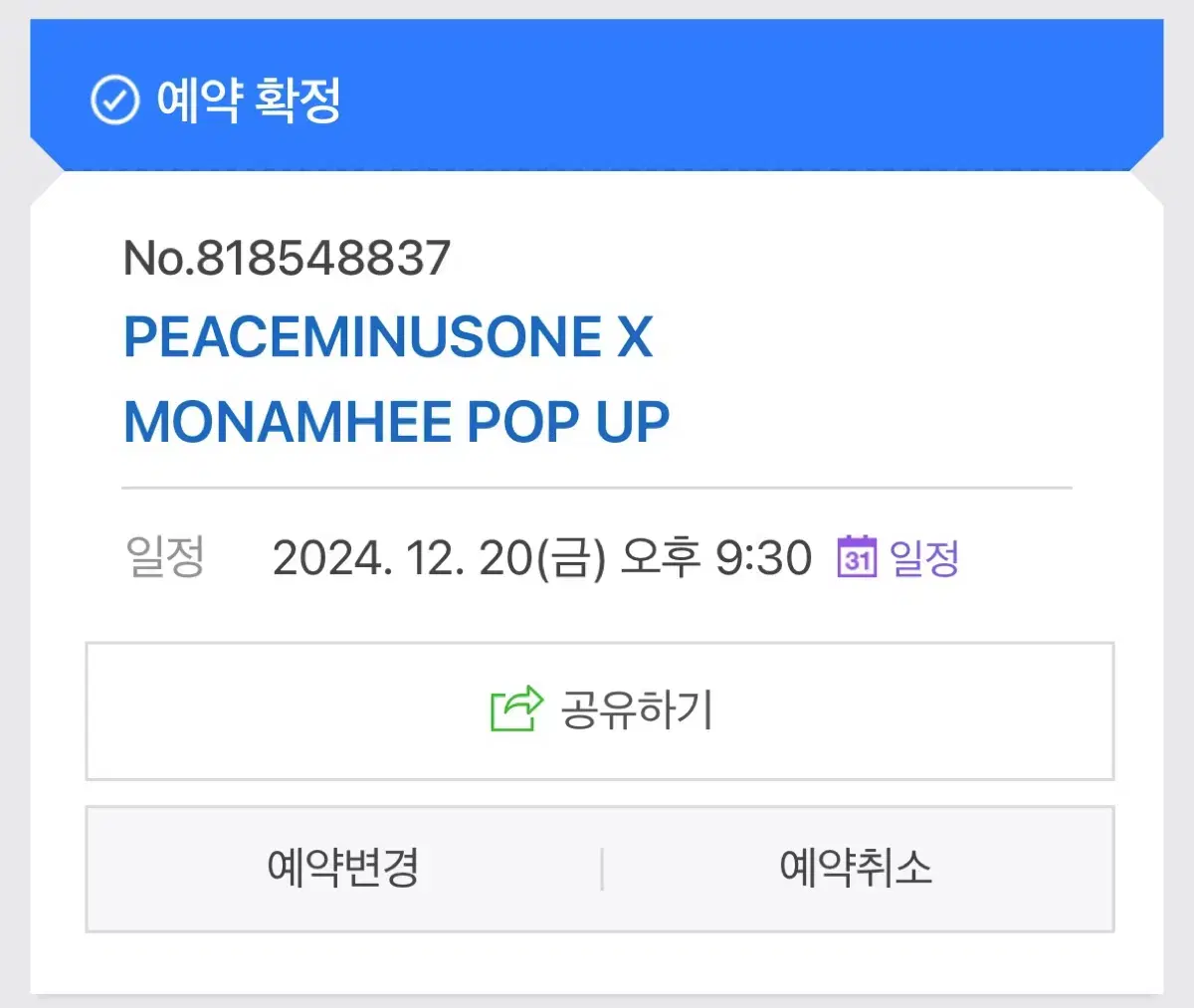Choose 예약변경 to change the reservation

click(x=343, y=868)
